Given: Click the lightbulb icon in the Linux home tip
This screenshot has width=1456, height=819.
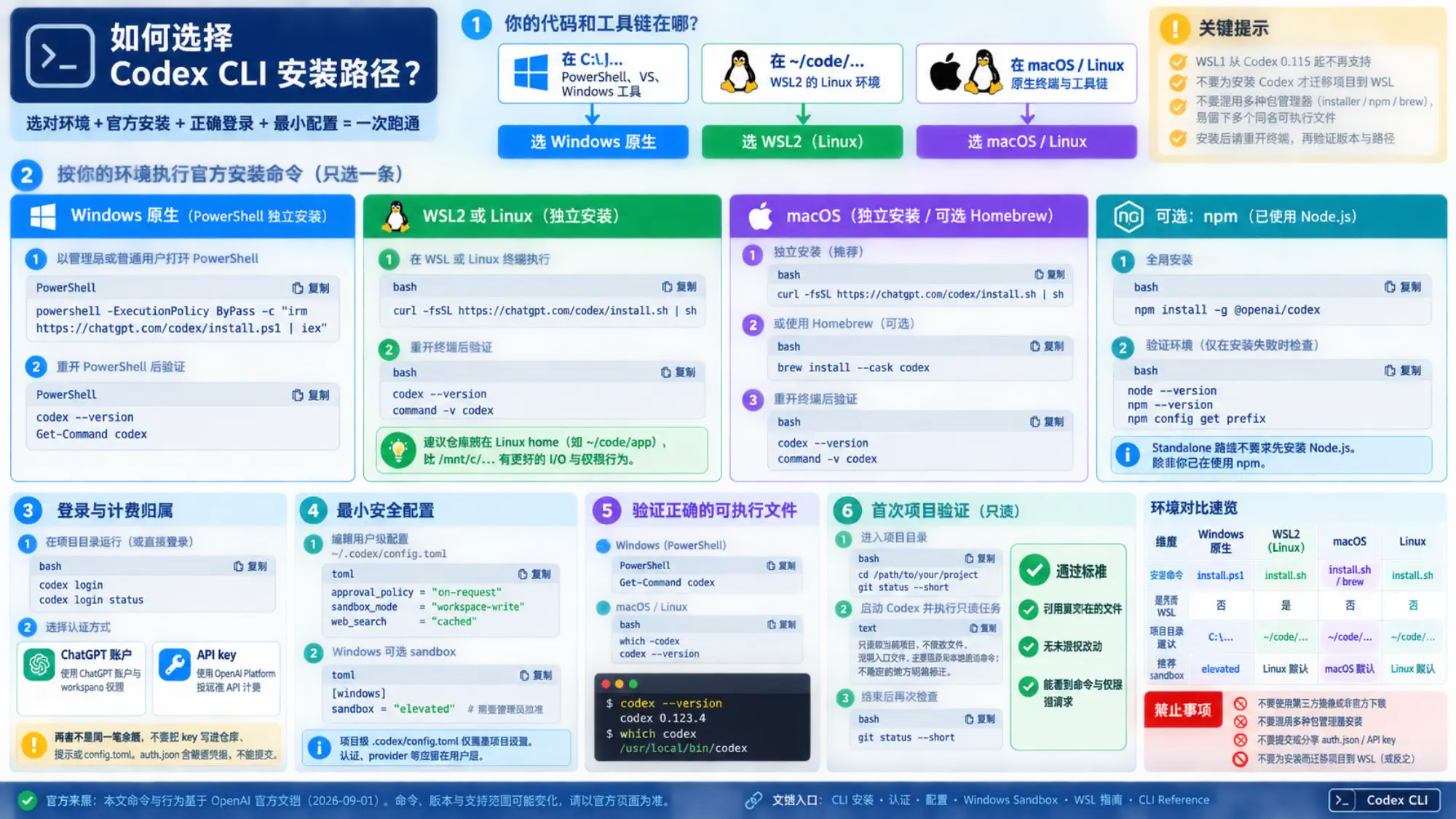Looking at the screenshot, I should click(x=398, y=451).
